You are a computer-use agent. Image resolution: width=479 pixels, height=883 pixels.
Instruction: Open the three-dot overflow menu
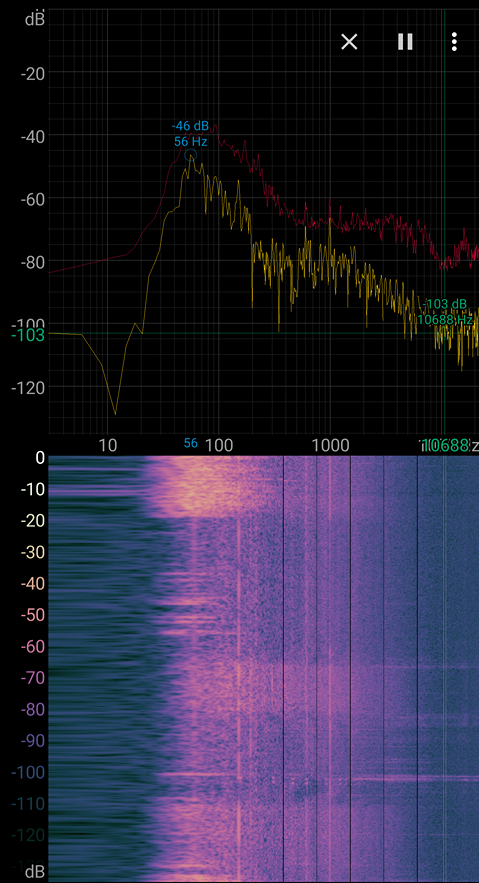(x=454, y=42)
